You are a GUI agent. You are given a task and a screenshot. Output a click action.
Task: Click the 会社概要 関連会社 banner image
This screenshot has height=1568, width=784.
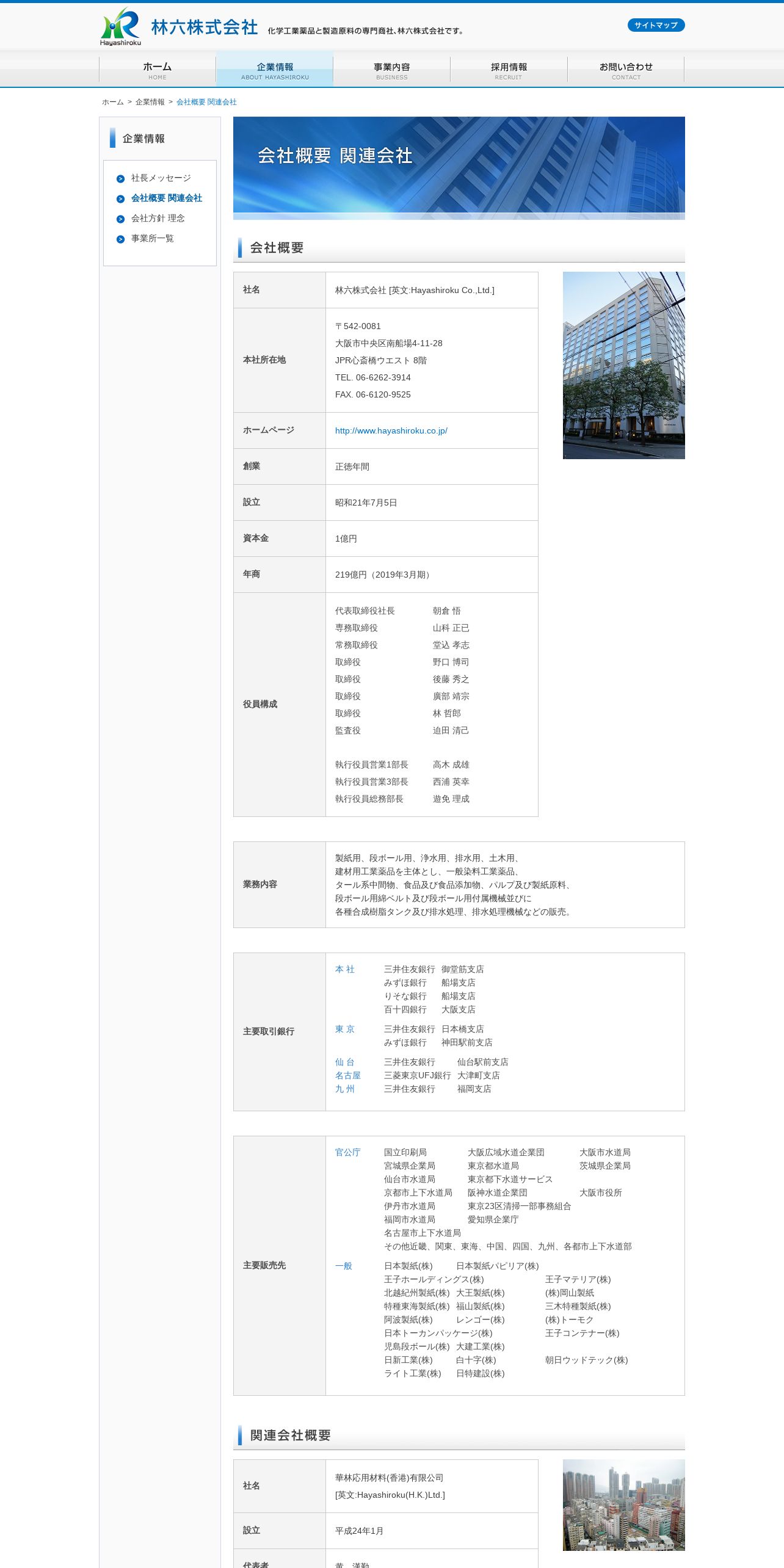click(459, 168)
